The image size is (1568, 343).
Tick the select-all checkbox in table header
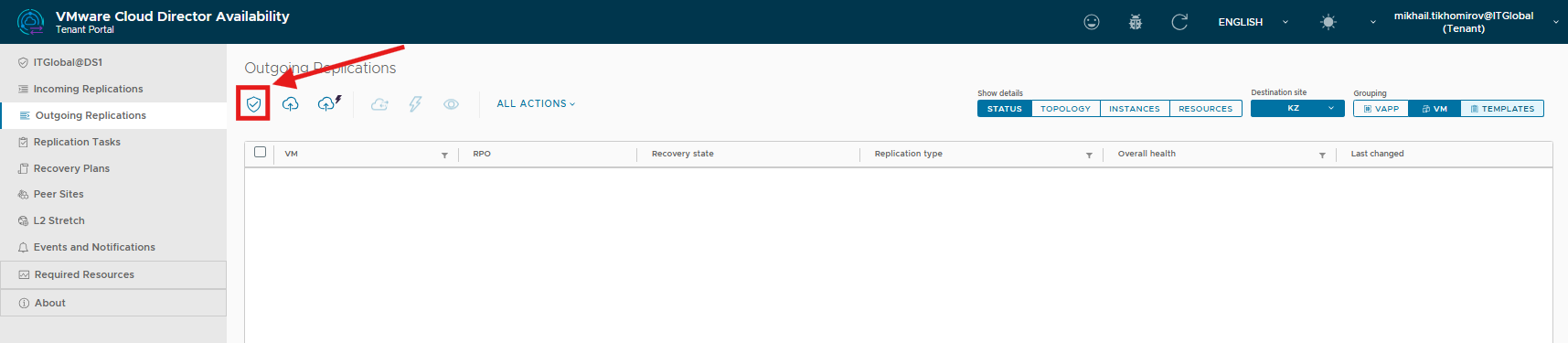click(261, 152)
